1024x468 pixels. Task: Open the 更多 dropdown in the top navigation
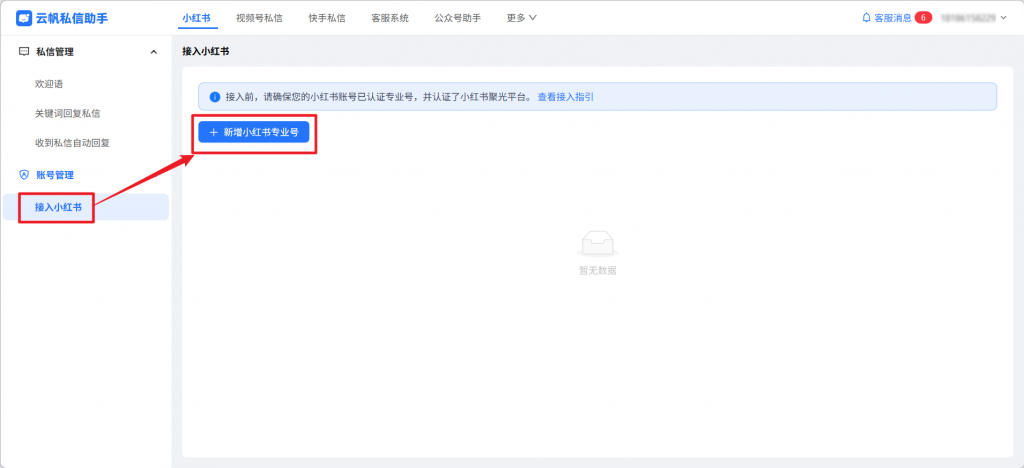pyautogui.click(x=522, y=18)
